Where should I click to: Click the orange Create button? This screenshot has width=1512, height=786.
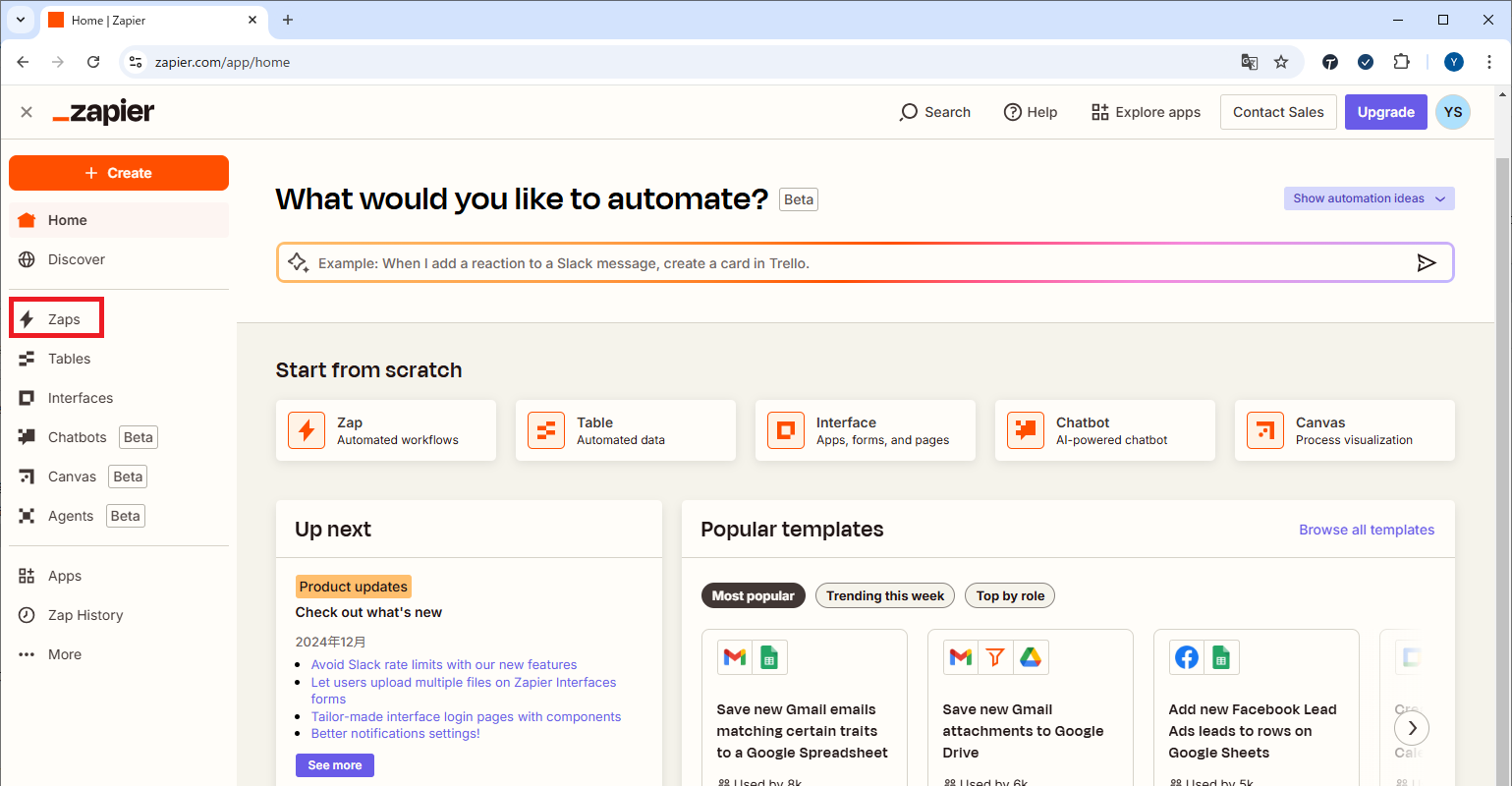(x=119, y=173)
